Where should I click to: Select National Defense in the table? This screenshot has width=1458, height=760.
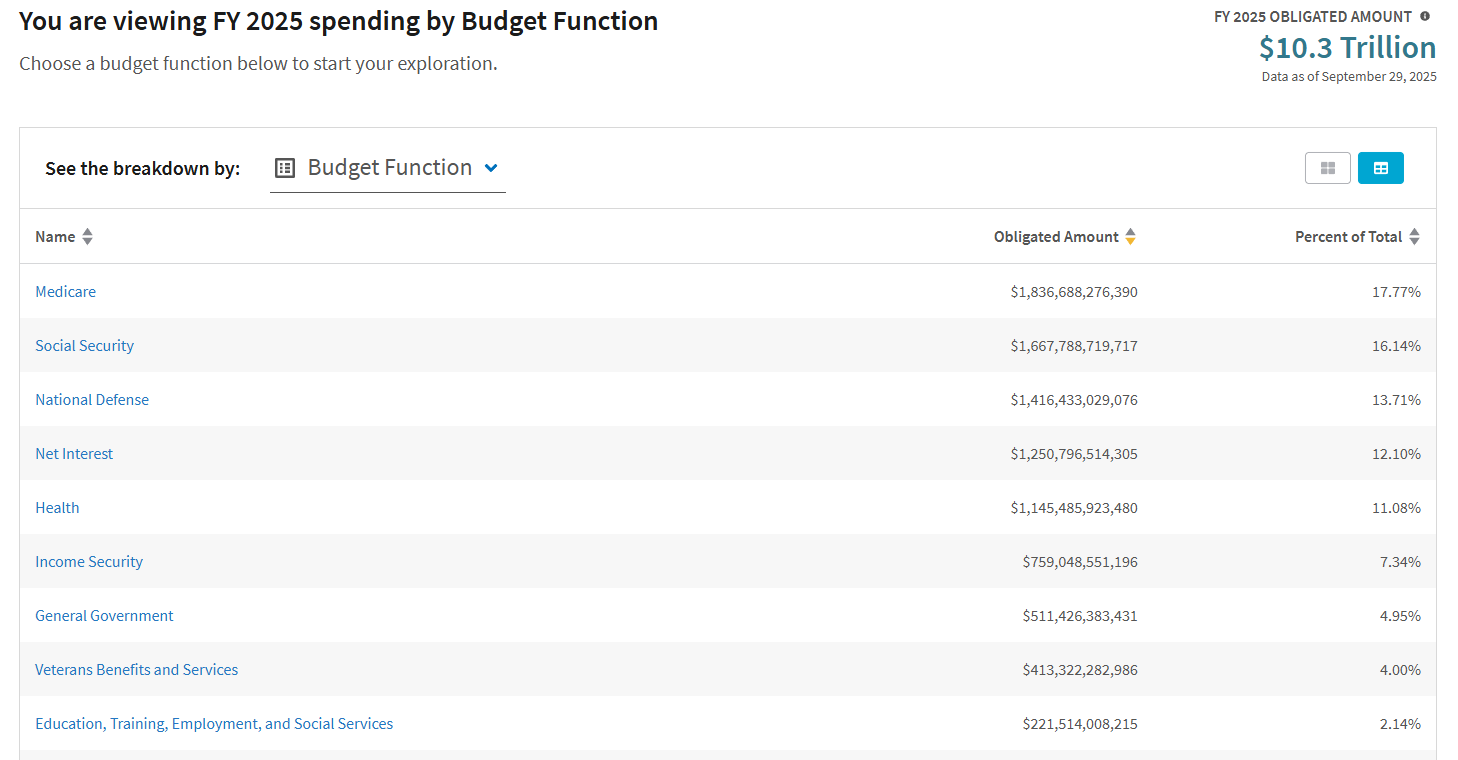click(92, 400)
